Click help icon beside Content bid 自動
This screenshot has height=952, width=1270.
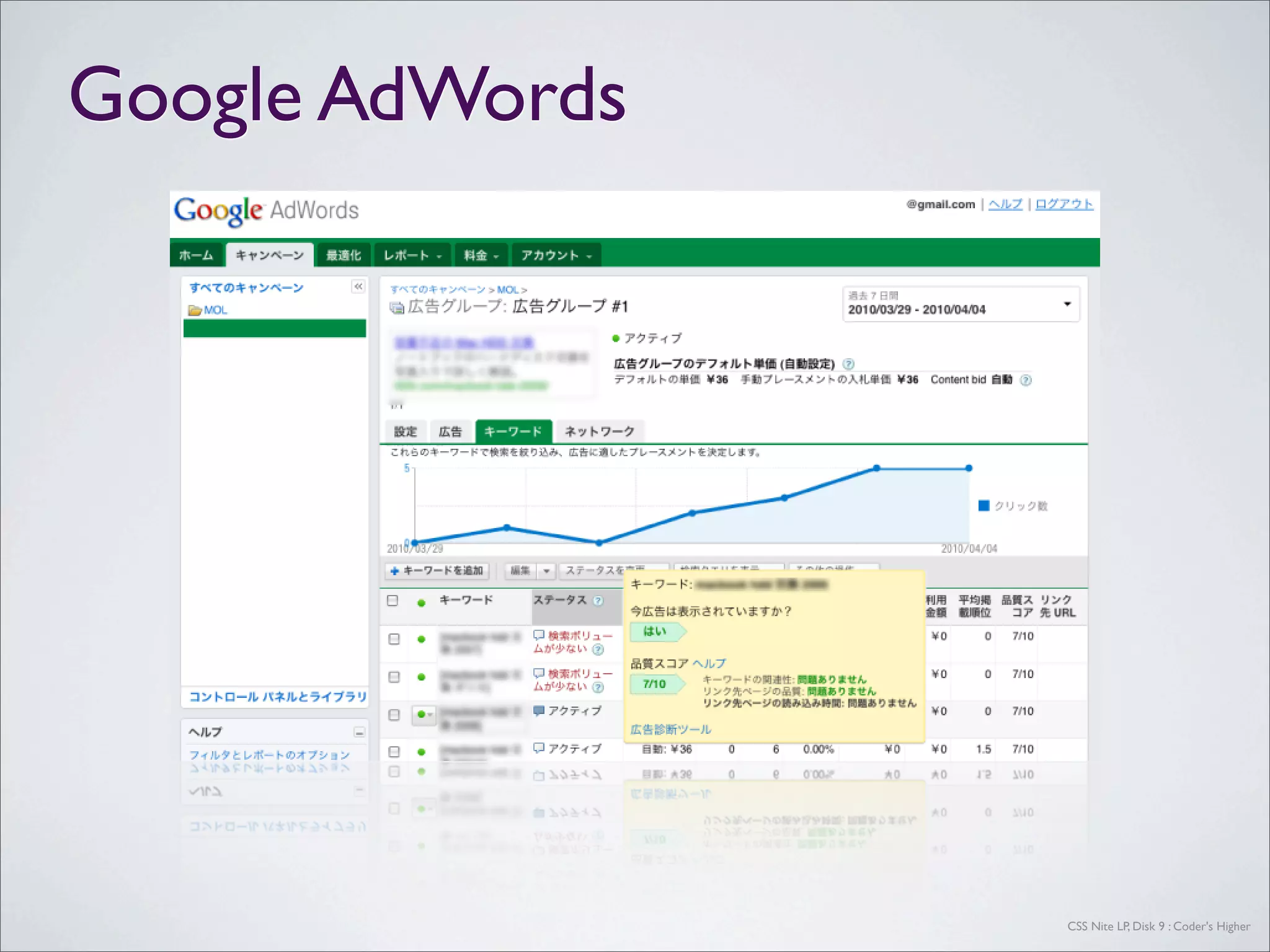coord(1026,380)
